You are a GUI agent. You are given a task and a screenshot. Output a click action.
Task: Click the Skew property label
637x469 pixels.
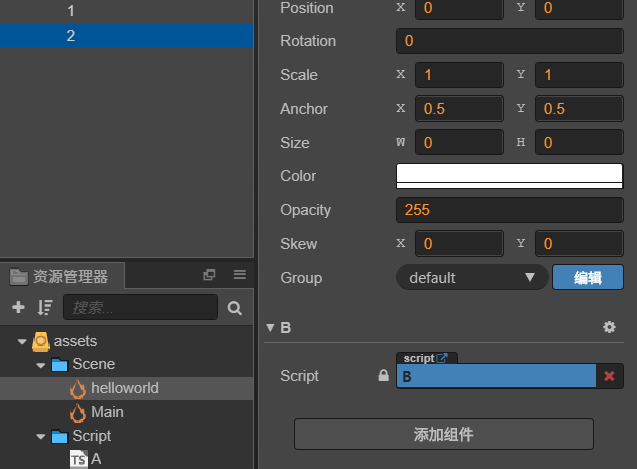(x=299, y=244)
